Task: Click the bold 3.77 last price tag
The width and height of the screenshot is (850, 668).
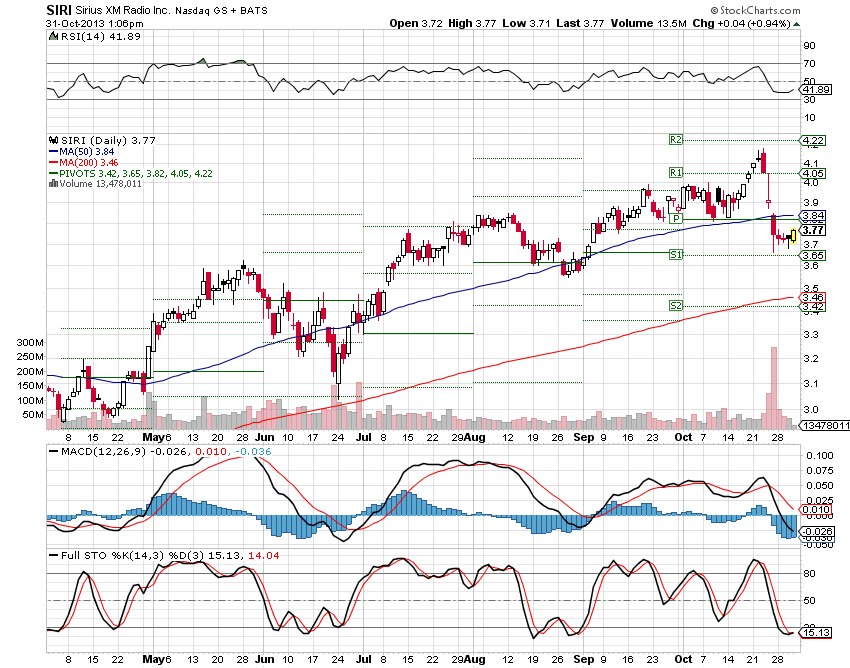Action: (814, 230)
